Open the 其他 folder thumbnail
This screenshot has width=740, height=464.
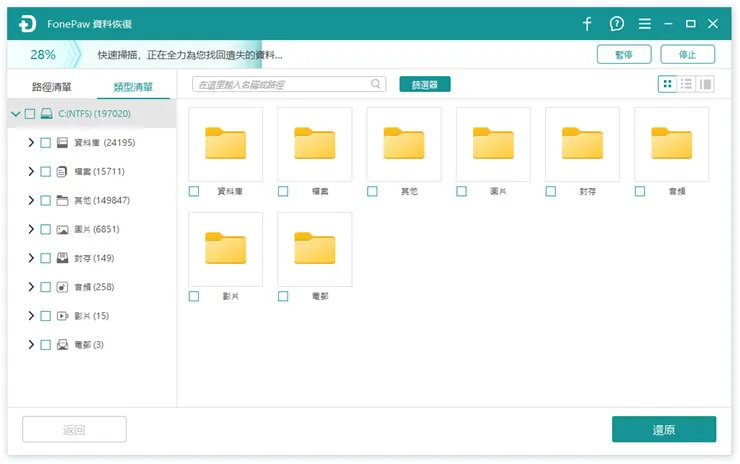(x=404, y=144)
